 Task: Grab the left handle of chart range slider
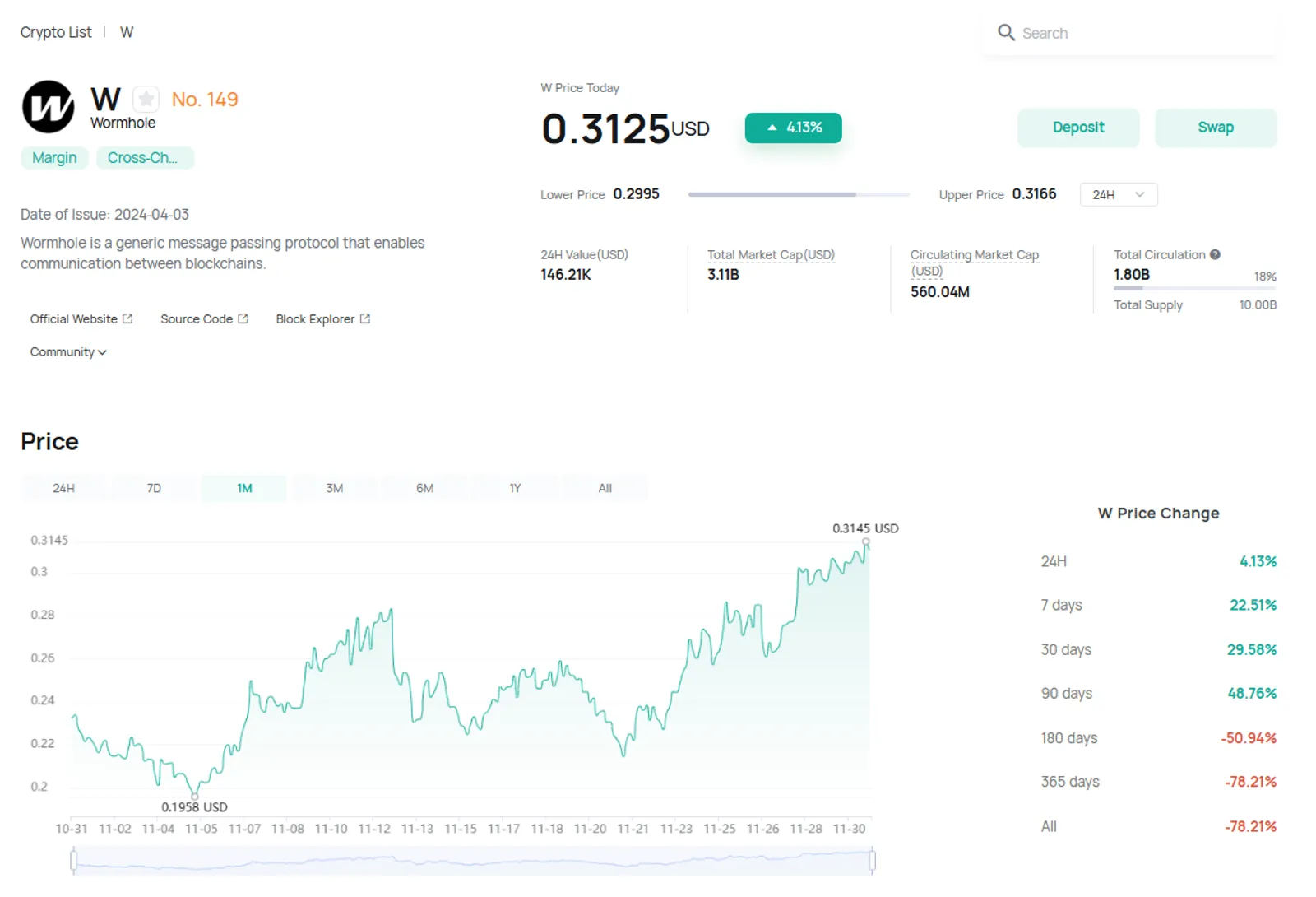[x=74, y=861]
